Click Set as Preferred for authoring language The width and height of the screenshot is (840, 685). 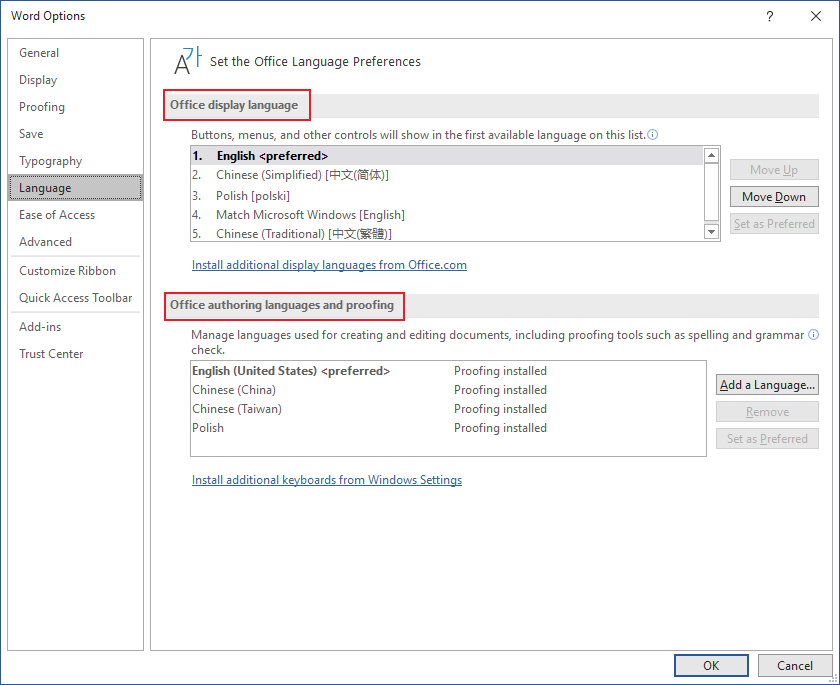pyautogui.click(x=767, y=439)
